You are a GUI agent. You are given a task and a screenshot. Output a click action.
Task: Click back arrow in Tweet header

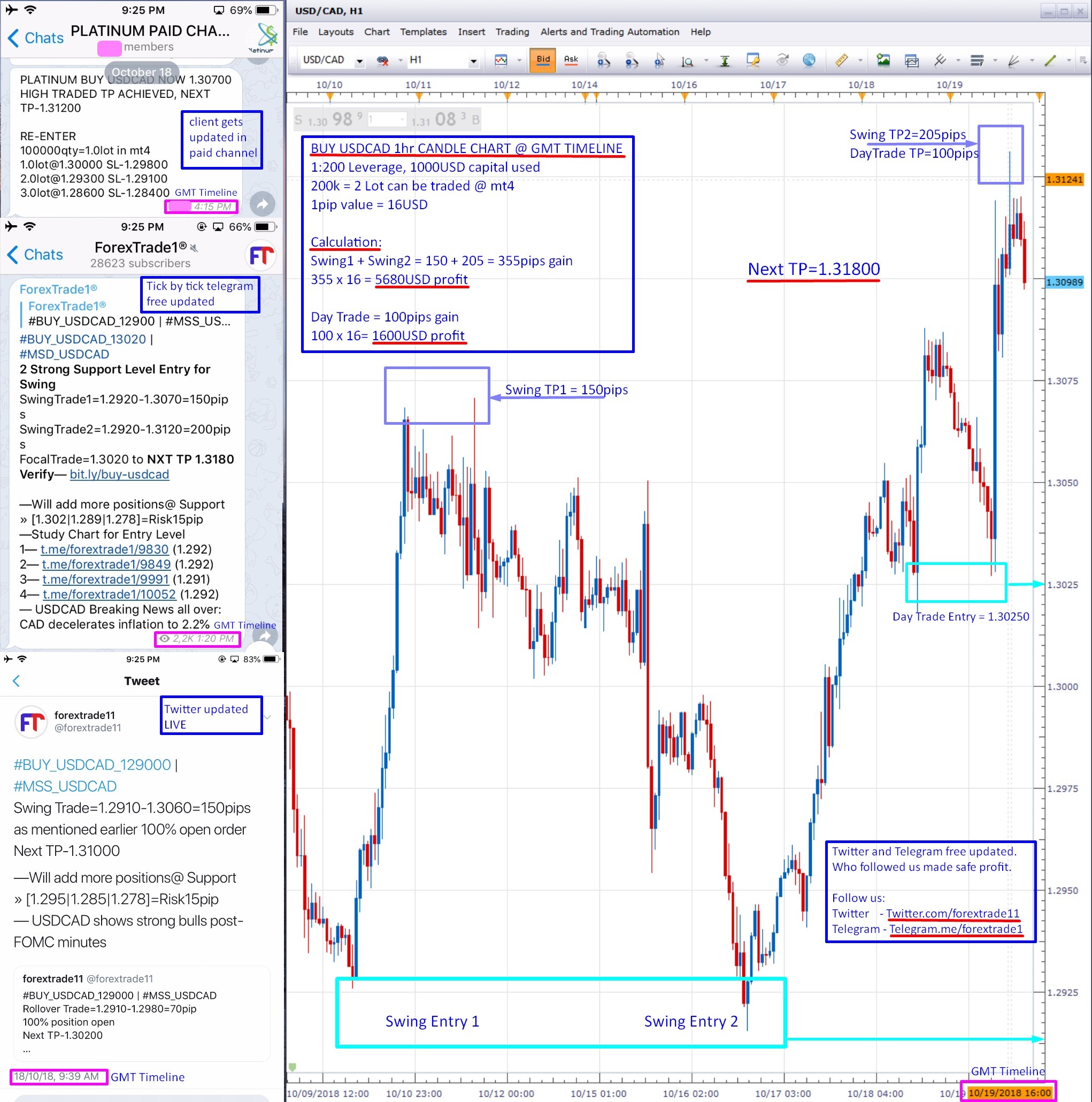16,680
